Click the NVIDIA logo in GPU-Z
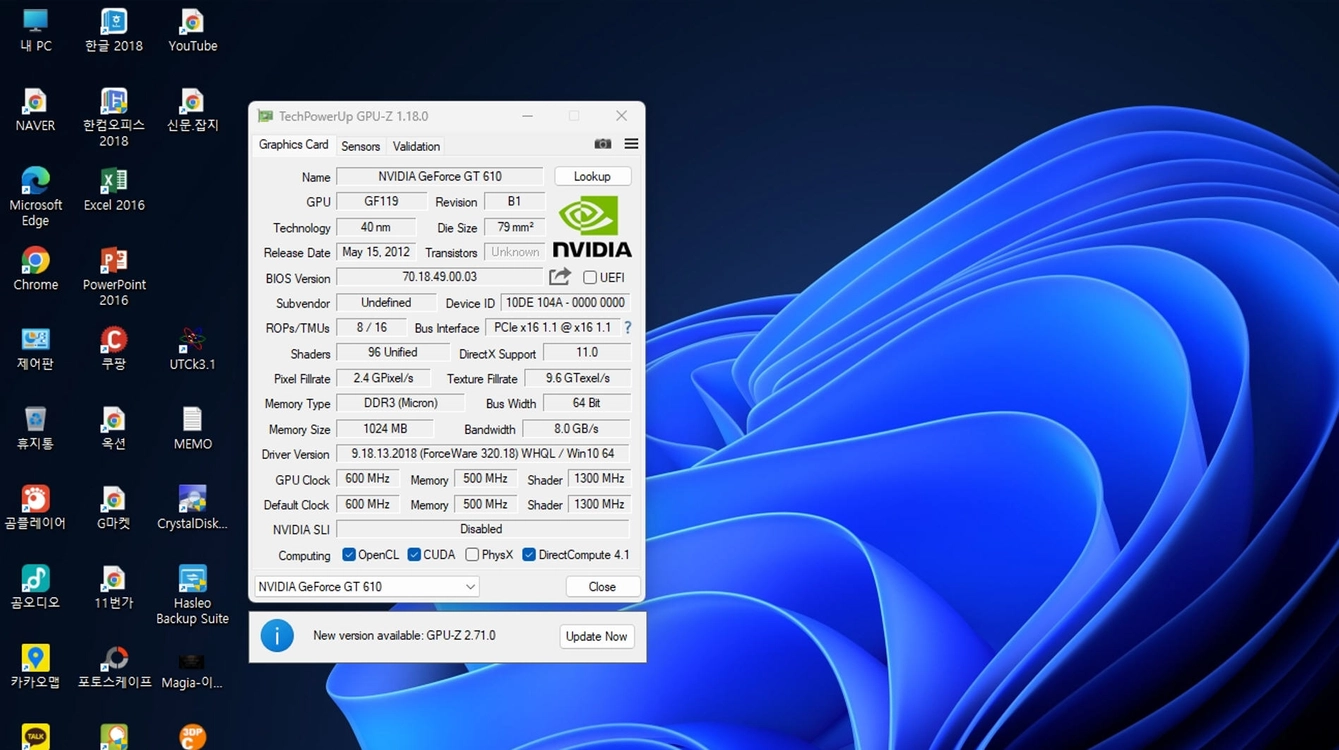 (x=592, y=226)
